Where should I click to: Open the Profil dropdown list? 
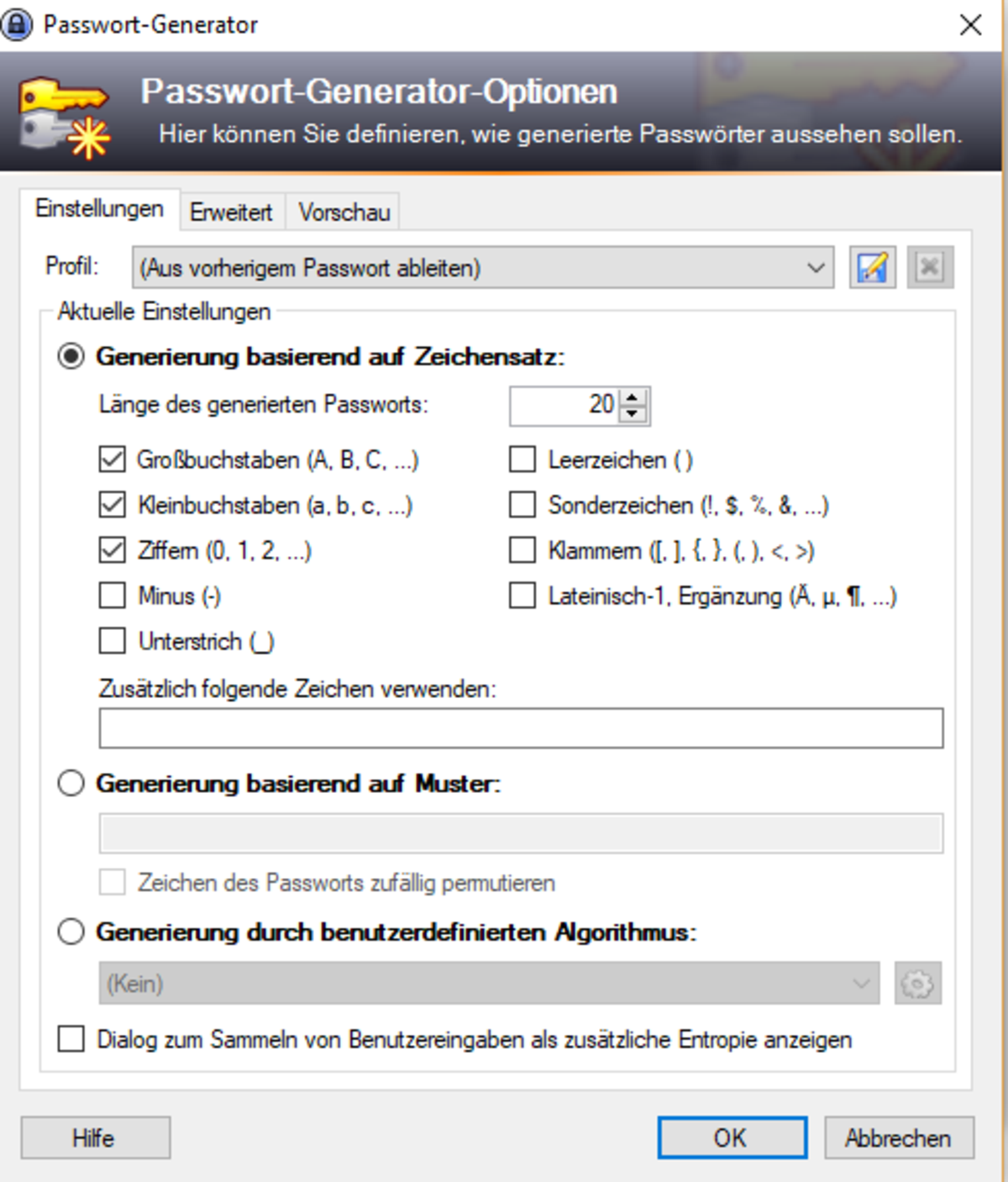483,267
